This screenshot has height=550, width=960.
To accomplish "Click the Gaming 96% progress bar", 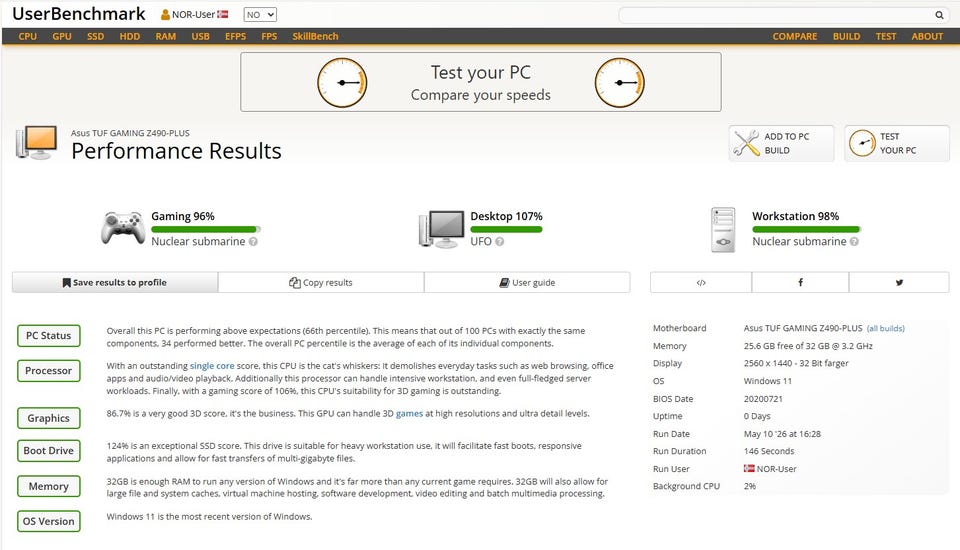I will (x=206, y=230).
